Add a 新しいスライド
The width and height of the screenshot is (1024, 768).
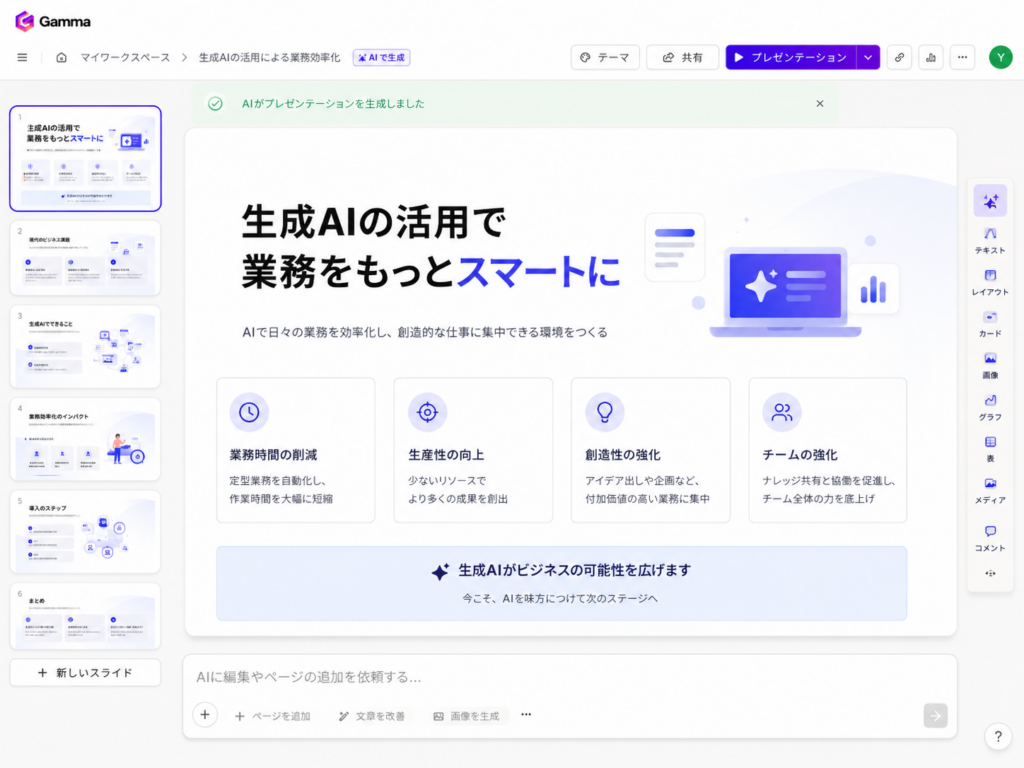click(86, 673)
